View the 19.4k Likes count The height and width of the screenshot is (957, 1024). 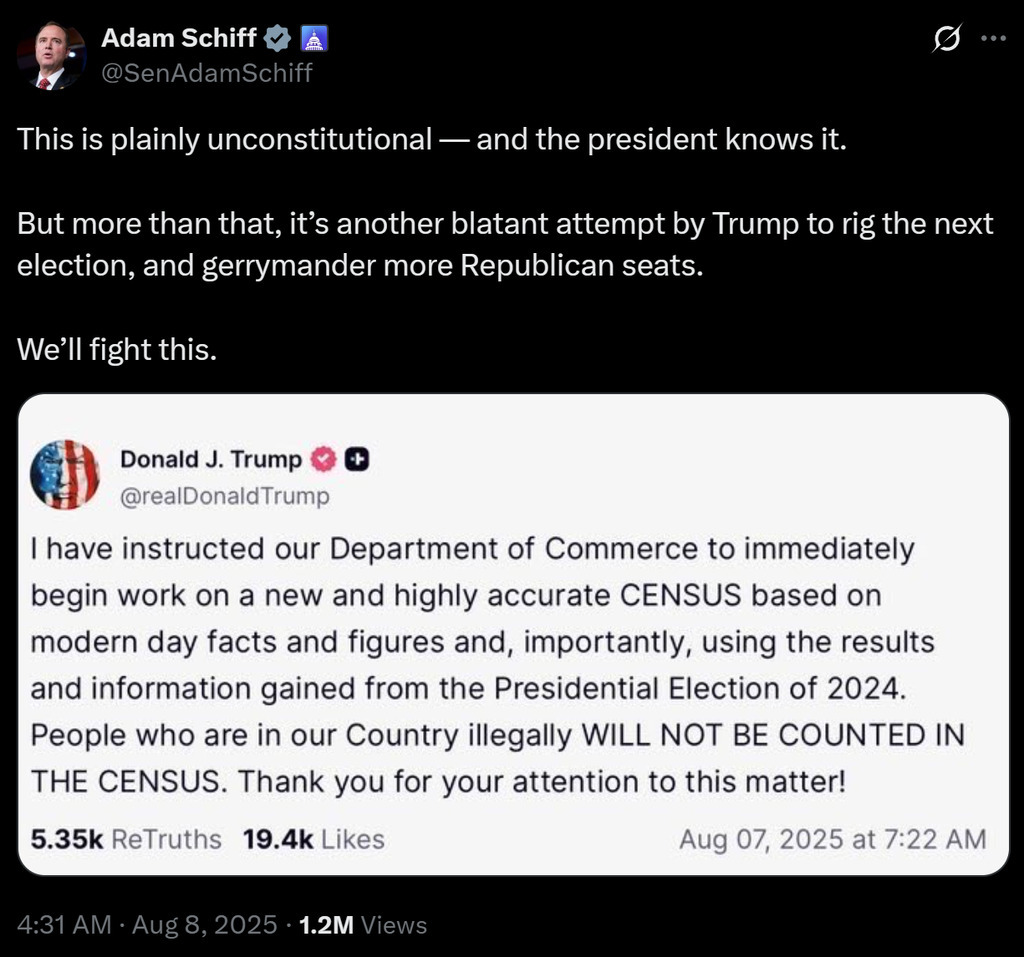[313, 838]
